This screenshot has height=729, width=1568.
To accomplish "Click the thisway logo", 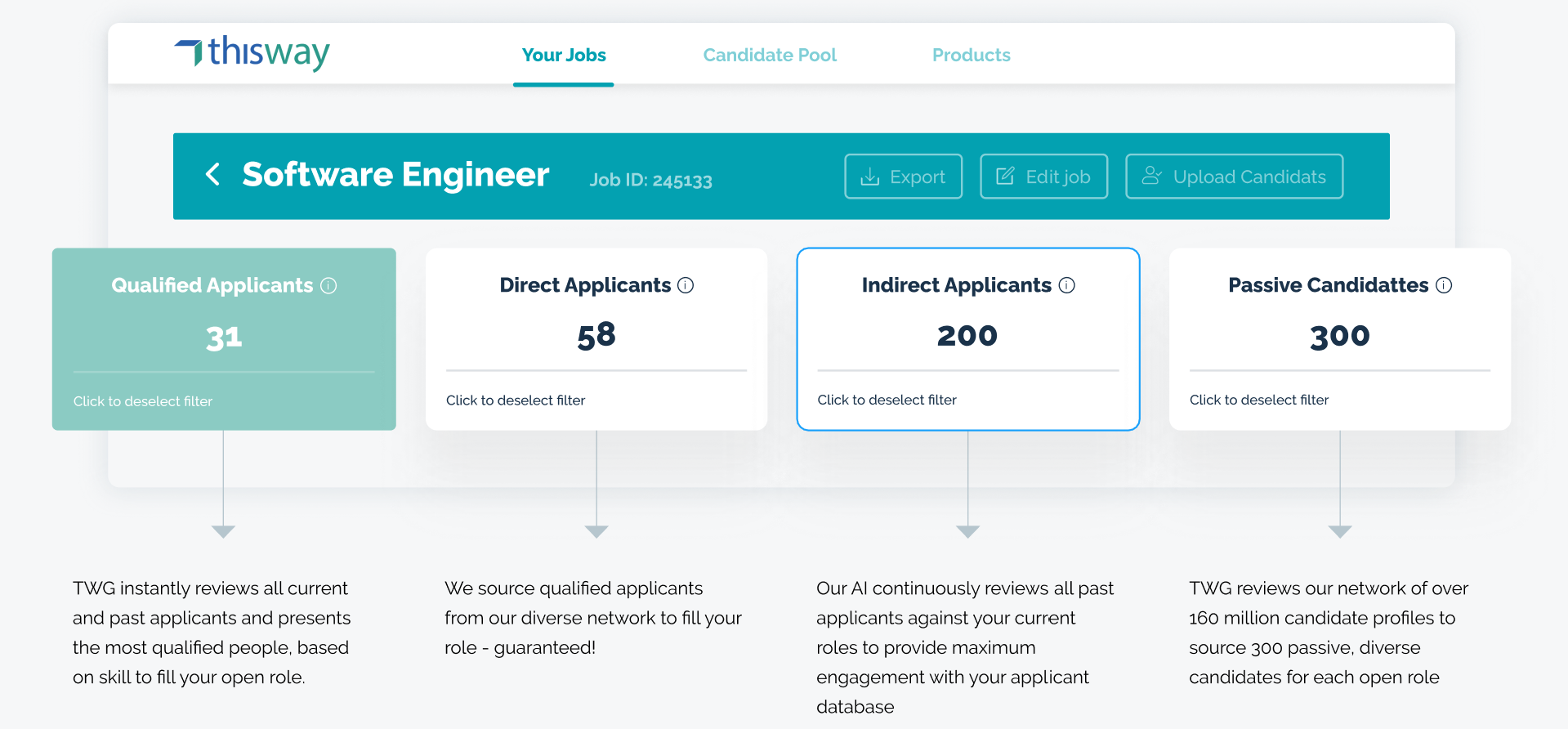I will pos(252,53).
